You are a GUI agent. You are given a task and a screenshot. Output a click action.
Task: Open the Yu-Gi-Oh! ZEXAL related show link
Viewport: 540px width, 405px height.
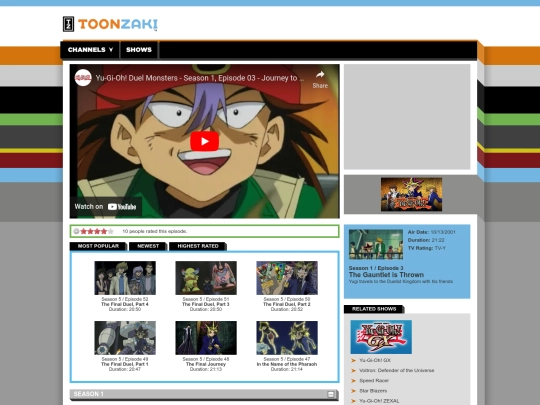point(379,401)
